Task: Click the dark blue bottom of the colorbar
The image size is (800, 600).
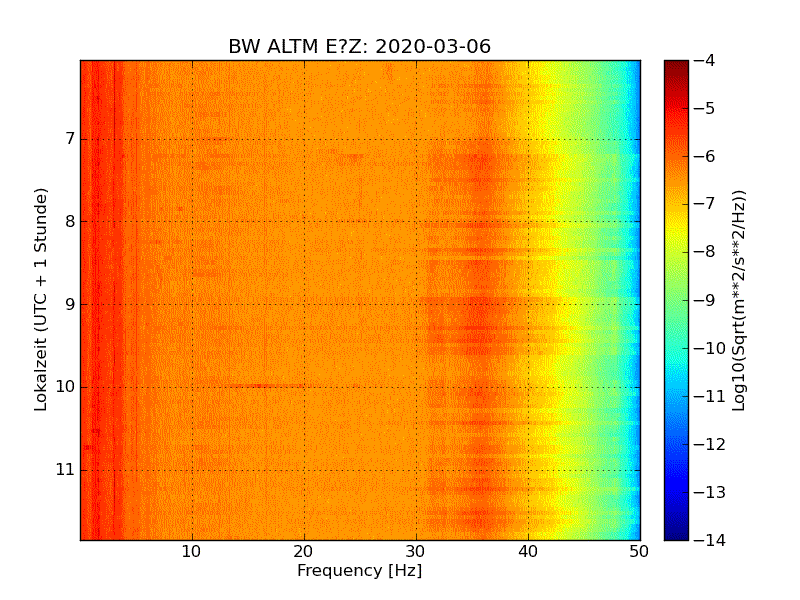Action: click(x=677, y=535)
